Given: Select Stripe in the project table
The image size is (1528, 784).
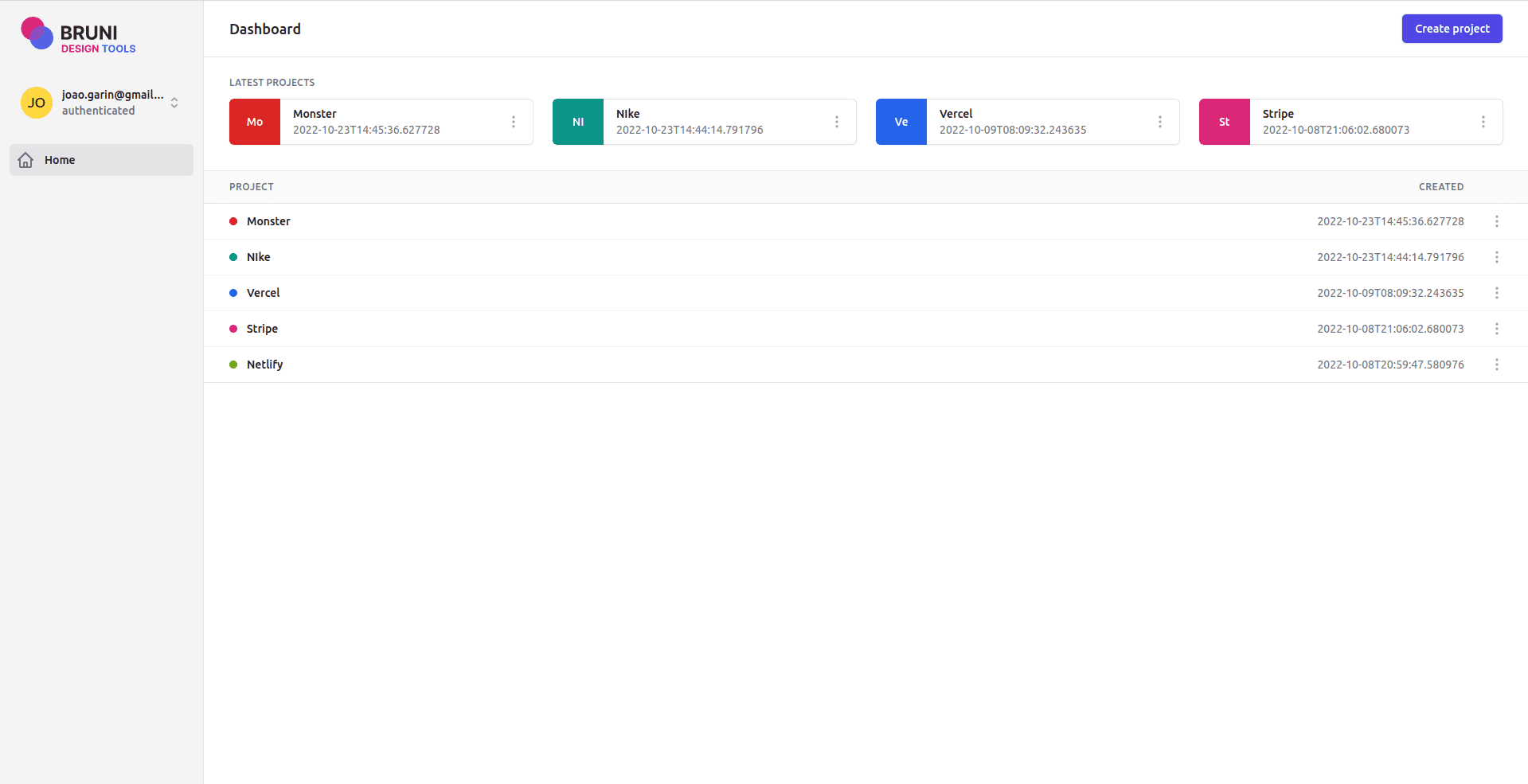Looking at the screenshot, I should click(x=262, y=329).
